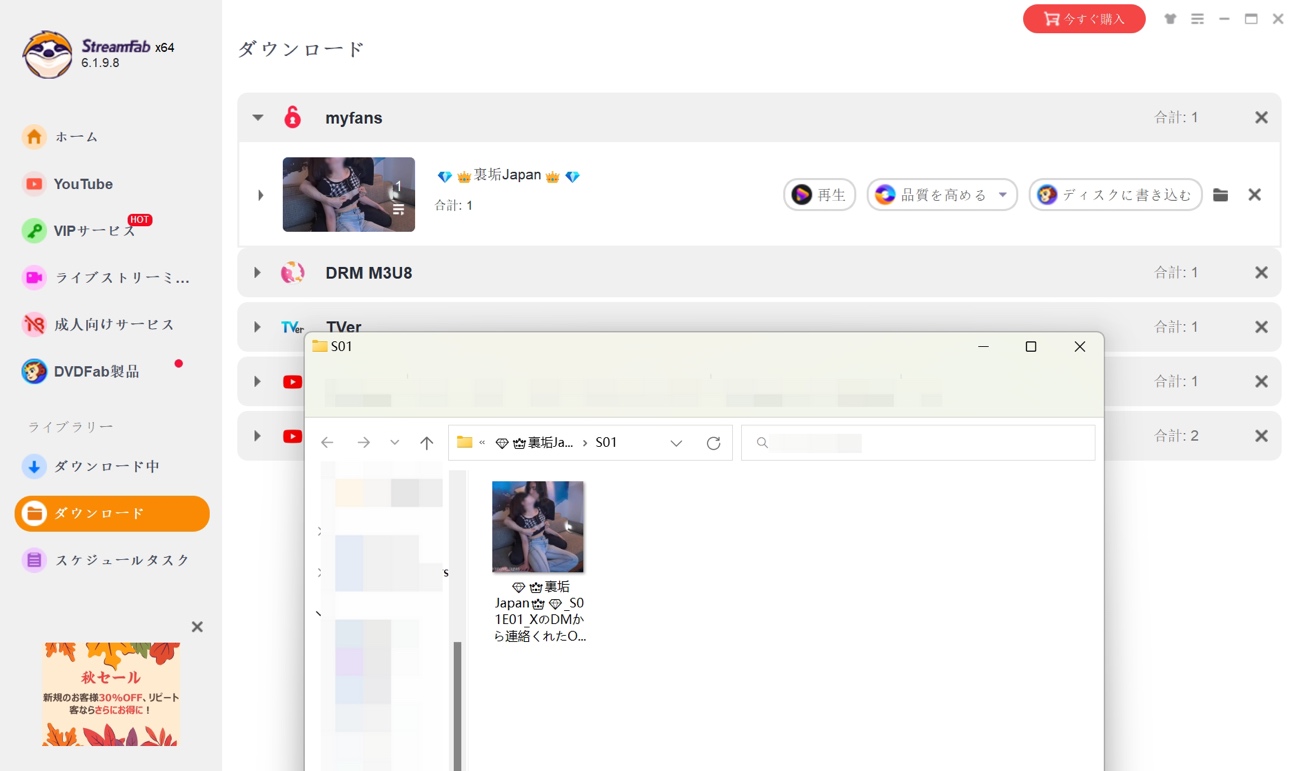Expand the DRM M3U8 group
Screen dimensions: 1299x771
[258, 272]
